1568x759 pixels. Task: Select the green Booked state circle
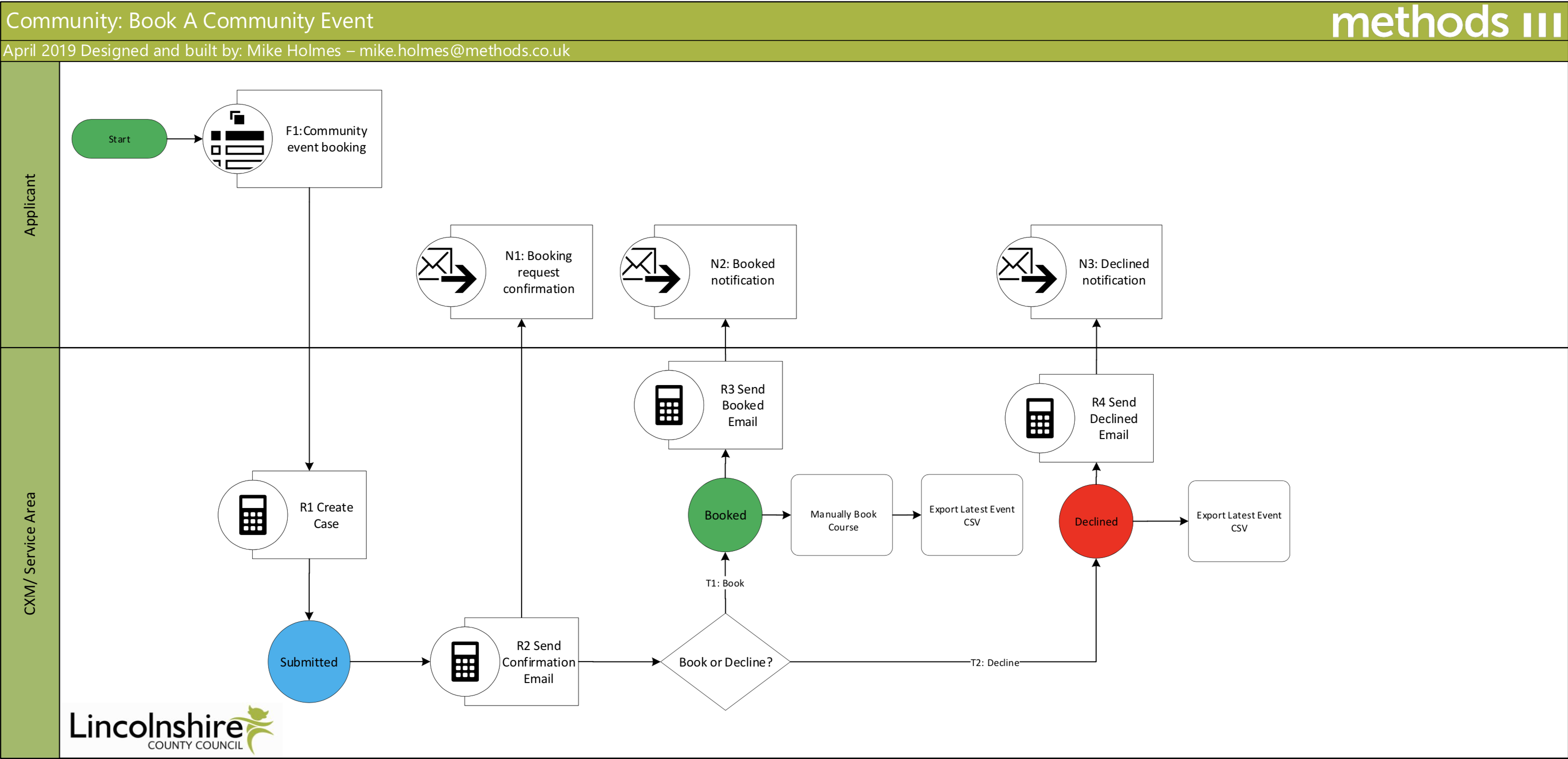tap(725, 514)
